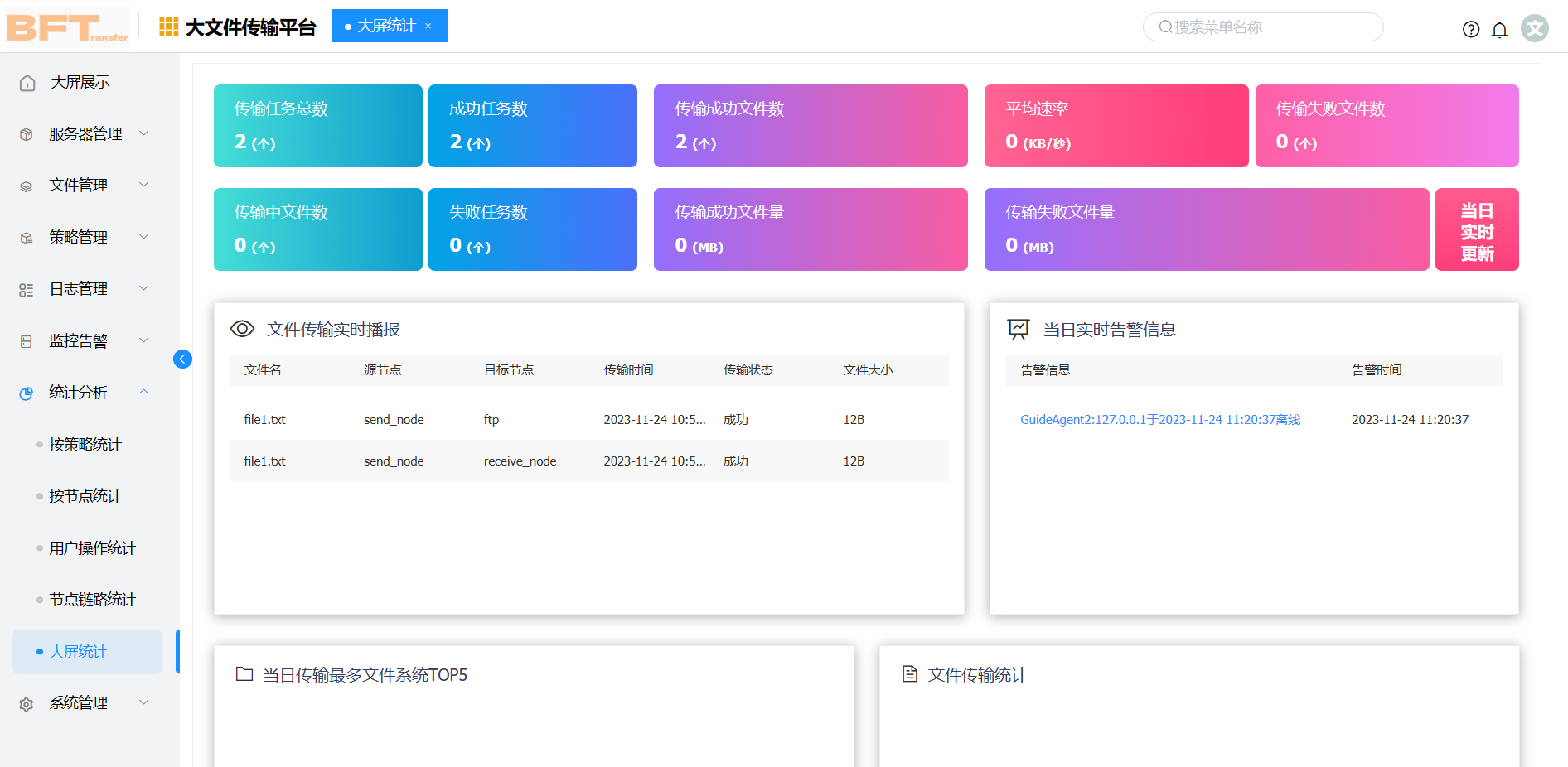Click the 当日实时更新 button
The height and width of the screenshot is (767, 1568).
coord(1476,230)
